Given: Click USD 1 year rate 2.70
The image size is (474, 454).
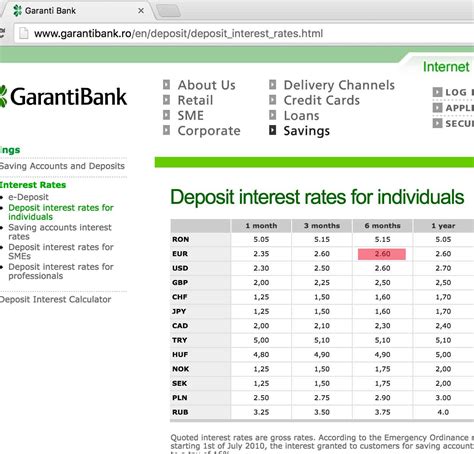Looking at the screenshot, I should [443, 268].
